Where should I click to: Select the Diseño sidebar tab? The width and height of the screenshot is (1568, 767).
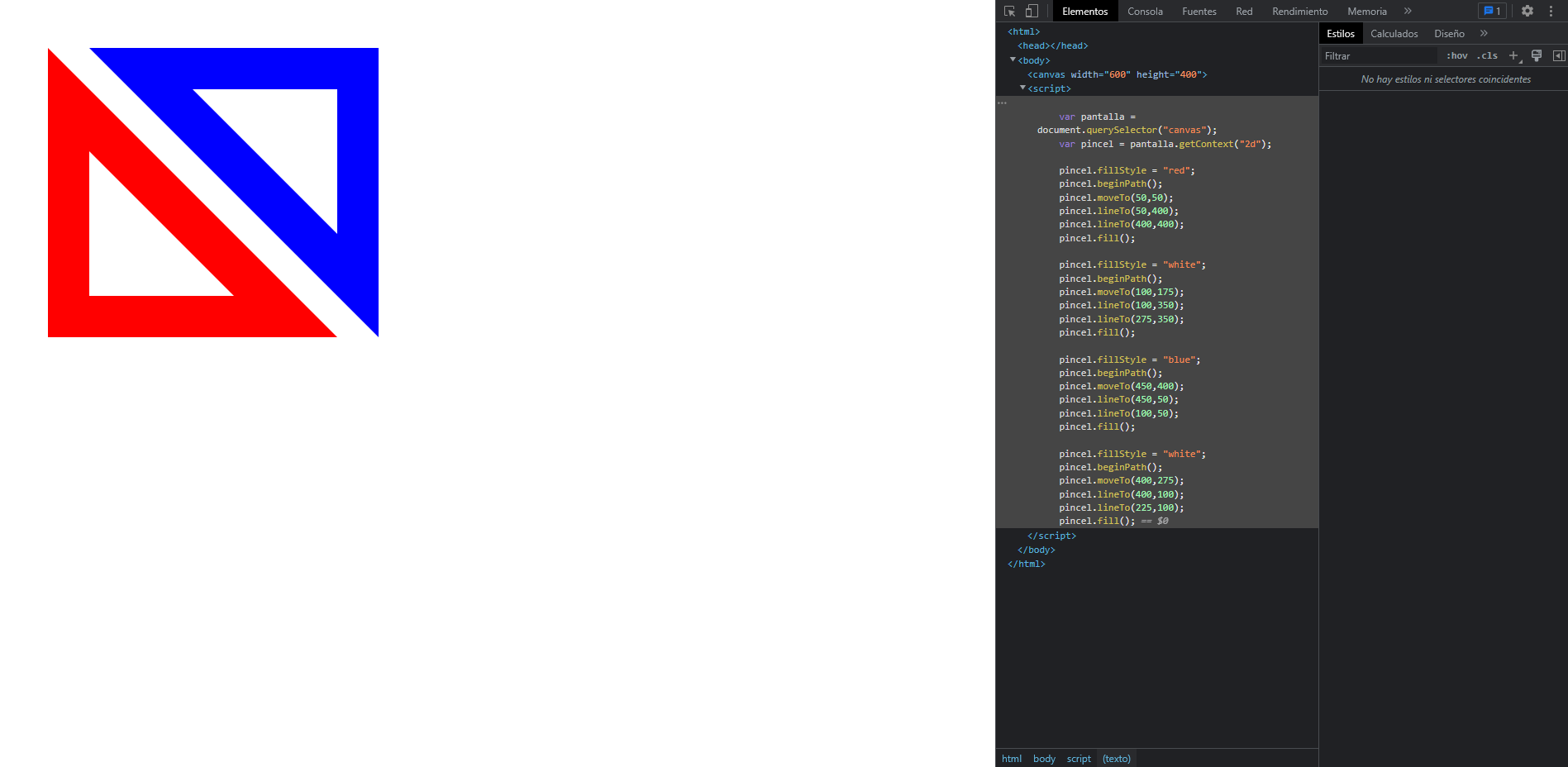click(1449, 33)
